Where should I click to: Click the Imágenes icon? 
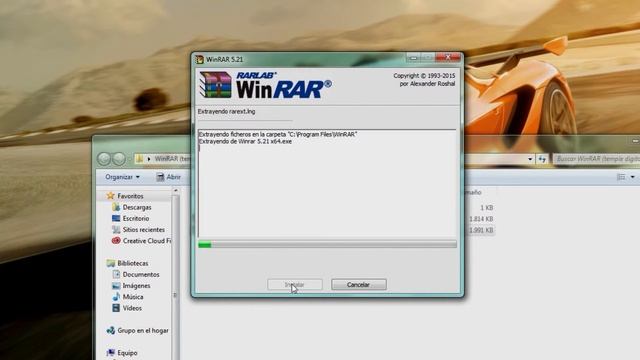116,286
